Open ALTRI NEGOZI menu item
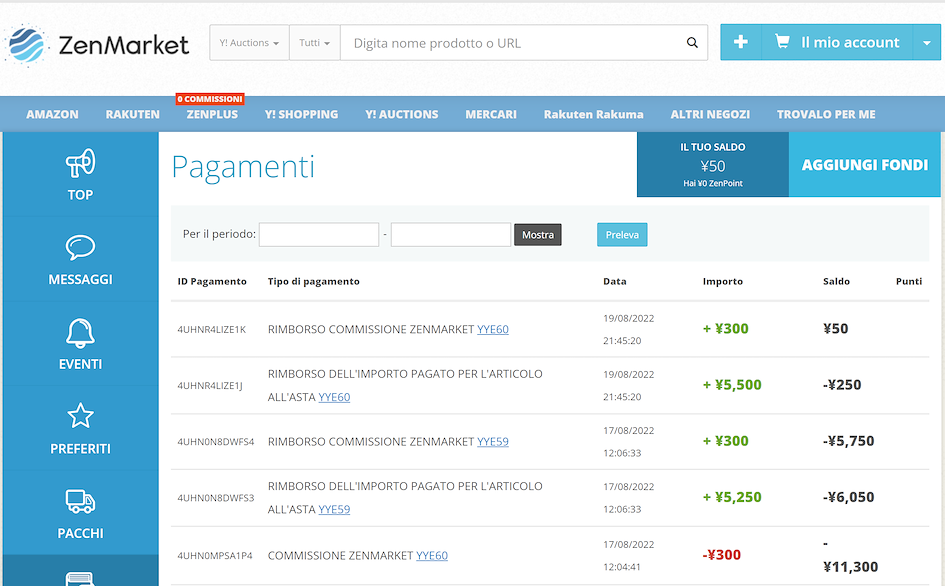The image size is (945, 586). tap(710, 115)
